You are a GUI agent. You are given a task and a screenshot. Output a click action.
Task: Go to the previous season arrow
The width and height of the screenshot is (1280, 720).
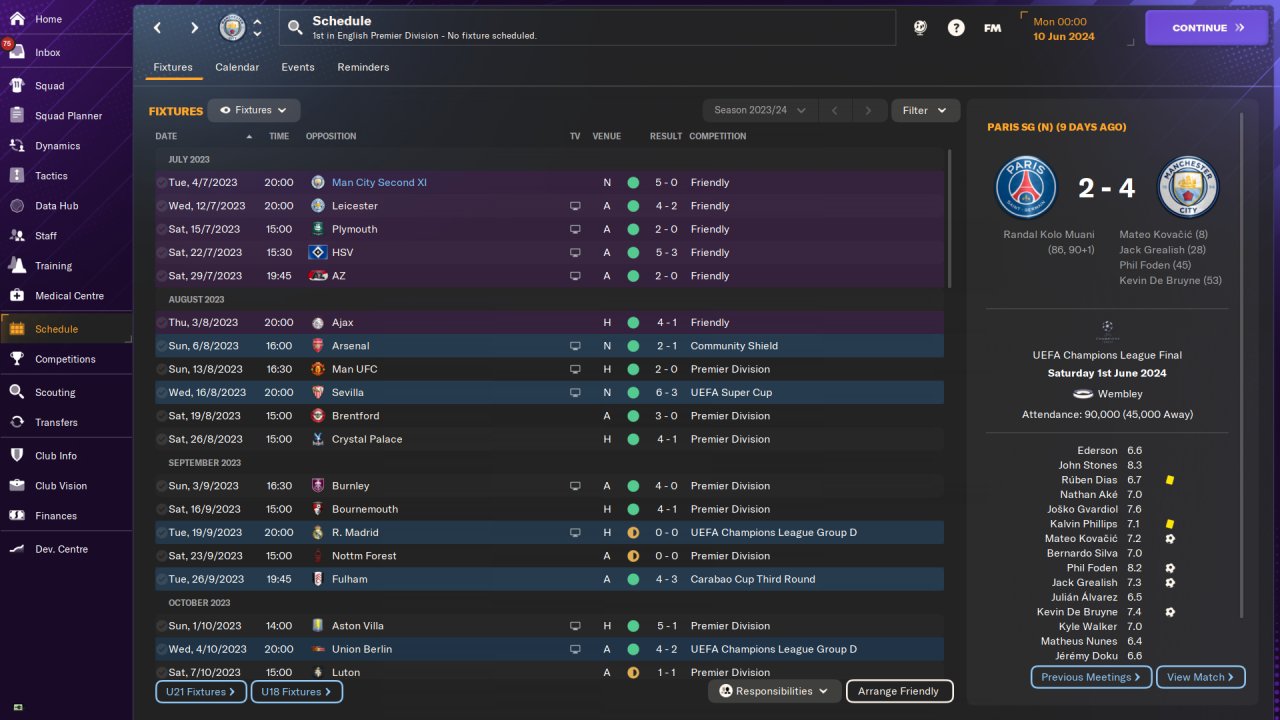click(x=834, y=111)
